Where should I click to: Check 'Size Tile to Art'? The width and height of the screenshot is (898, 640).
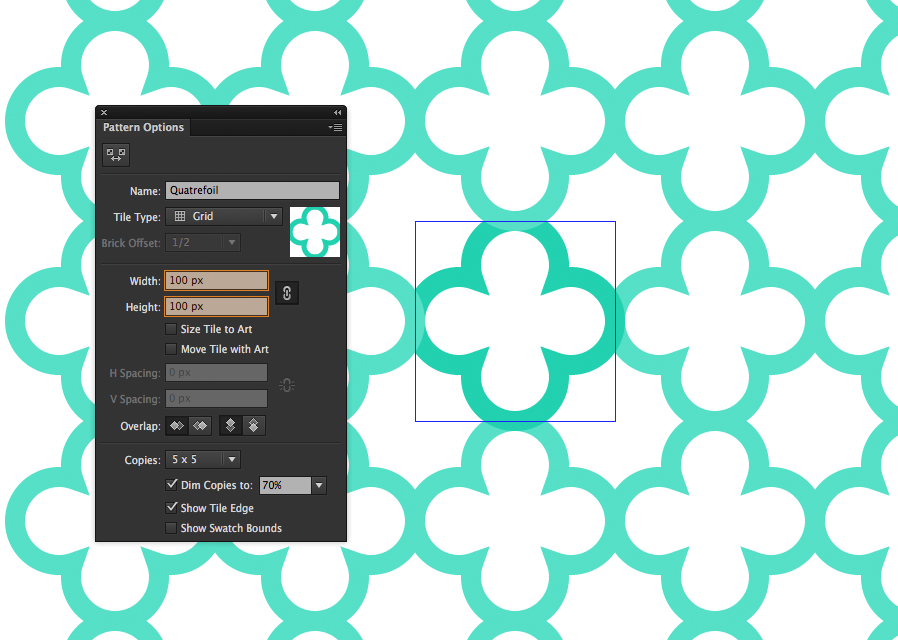(x=170, y=329)
